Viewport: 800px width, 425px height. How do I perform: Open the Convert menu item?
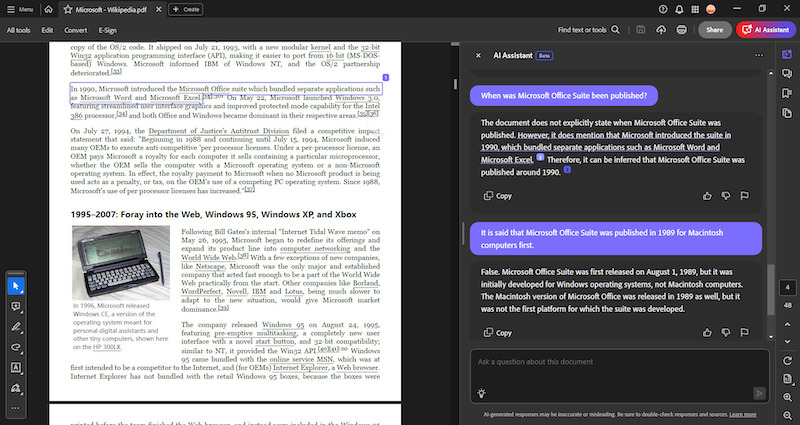75,31
